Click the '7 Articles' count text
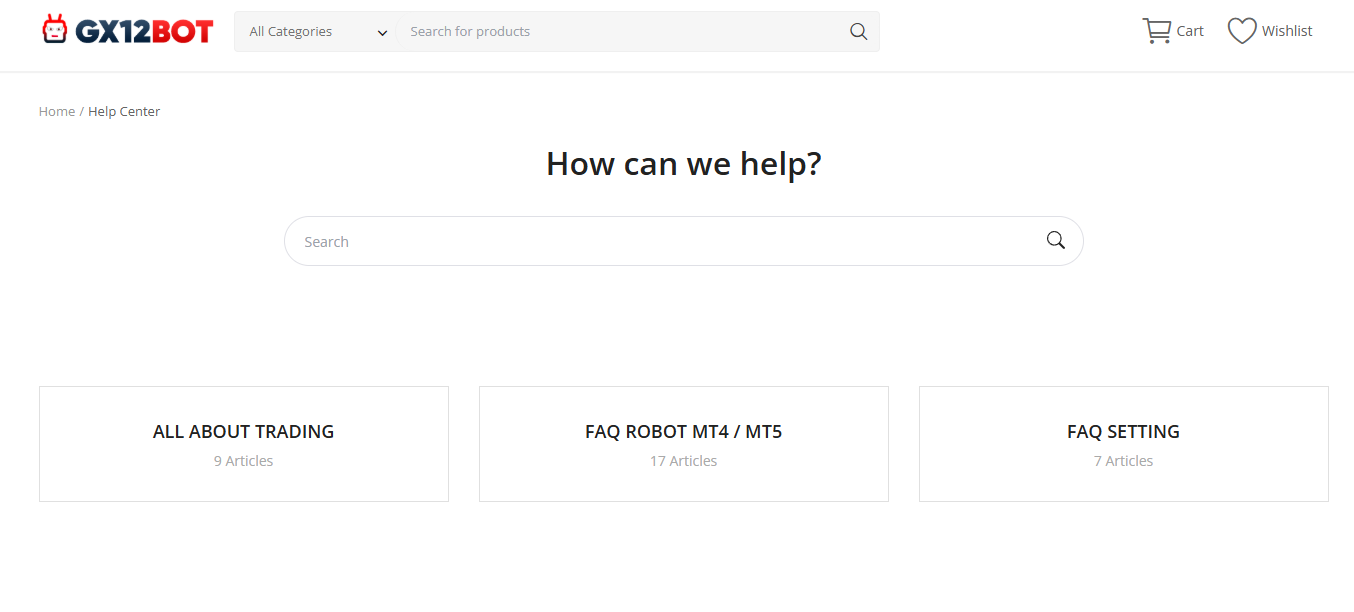The image size is (1354, 612). coord(1123,461)
